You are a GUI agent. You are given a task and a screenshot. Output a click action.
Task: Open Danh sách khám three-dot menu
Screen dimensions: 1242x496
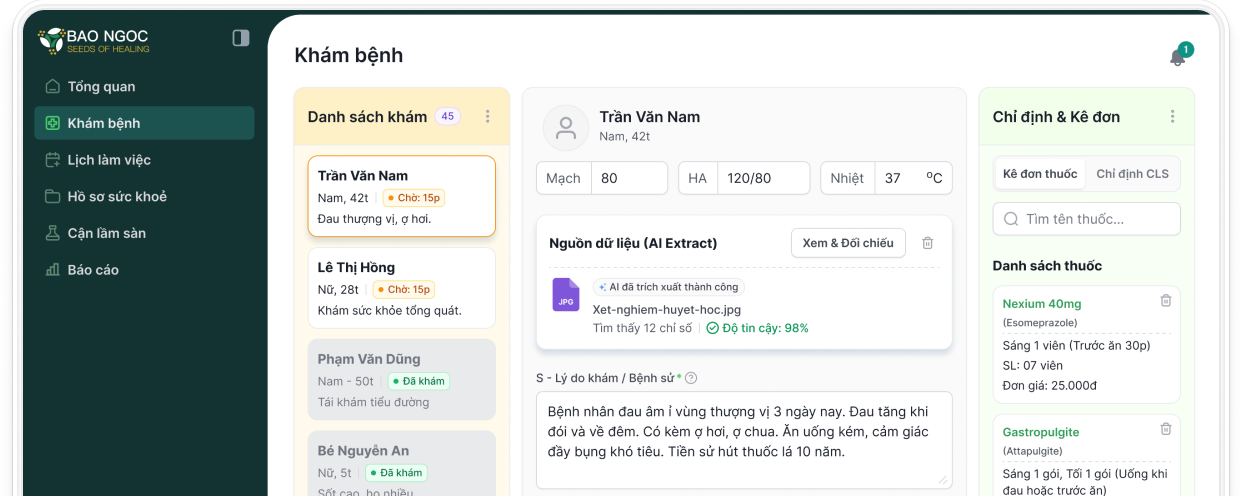488,117
